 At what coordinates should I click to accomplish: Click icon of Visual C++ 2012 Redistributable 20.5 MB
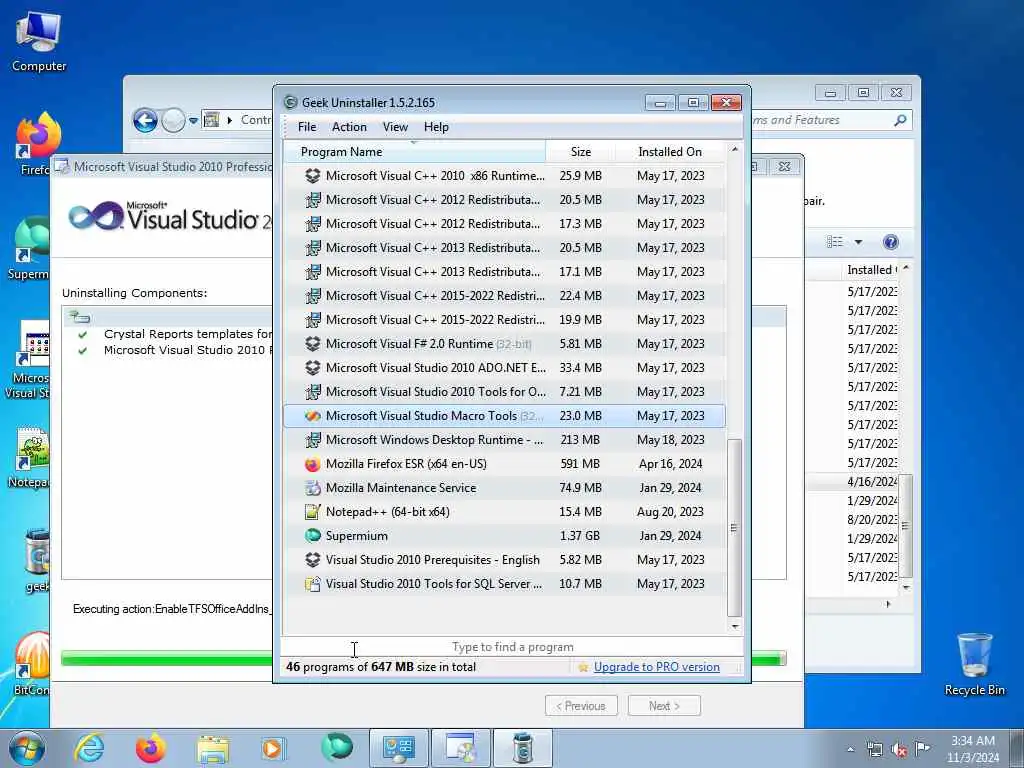point(313,200)
